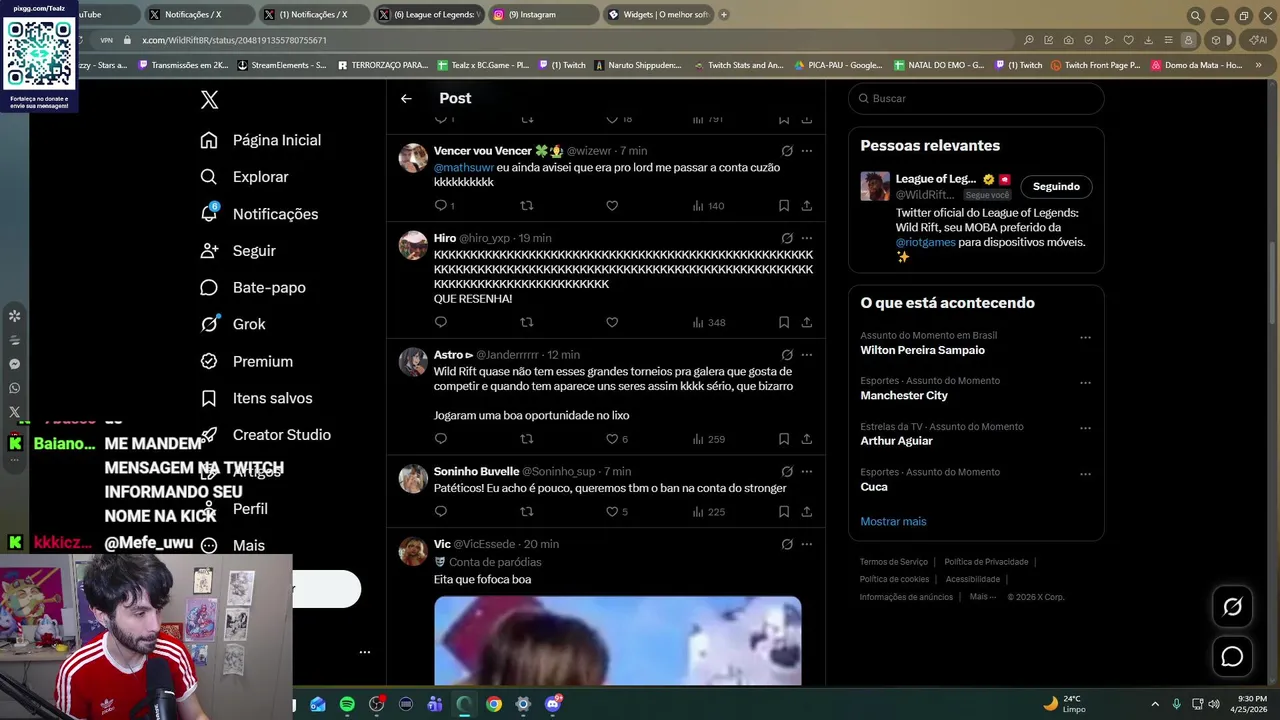This screenshot has width=1280, height=720.
Task: Open Política de Privacidade link
Action: coord(986,562)
